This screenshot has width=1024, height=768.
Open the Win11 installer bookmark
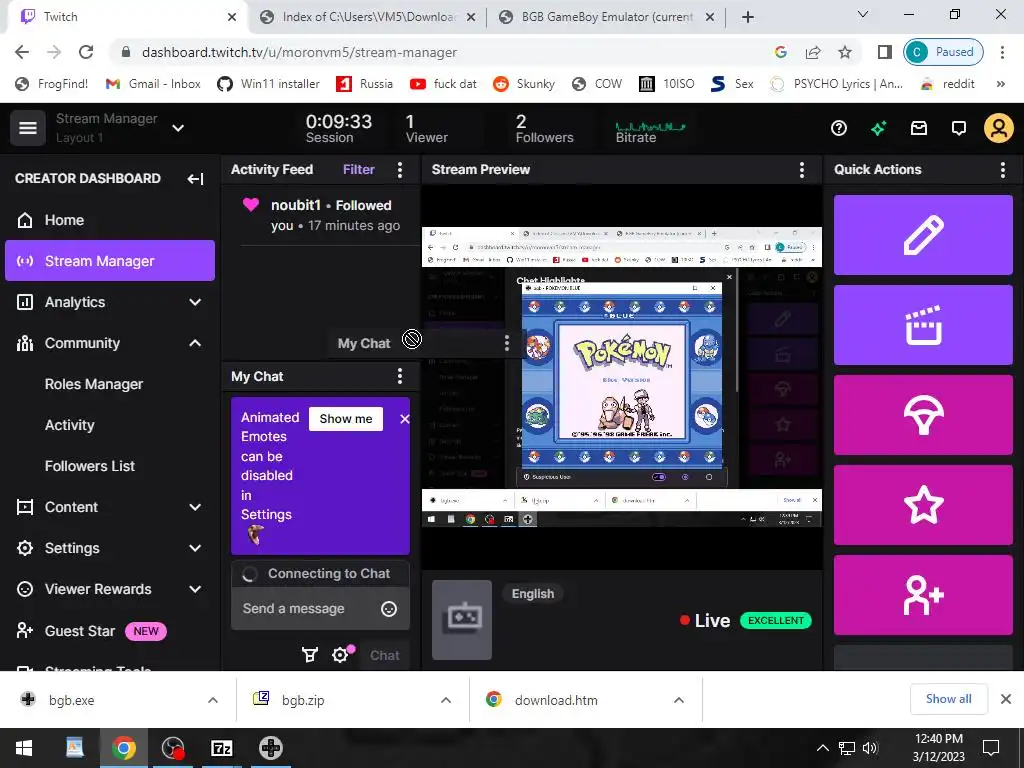point(268,84)
